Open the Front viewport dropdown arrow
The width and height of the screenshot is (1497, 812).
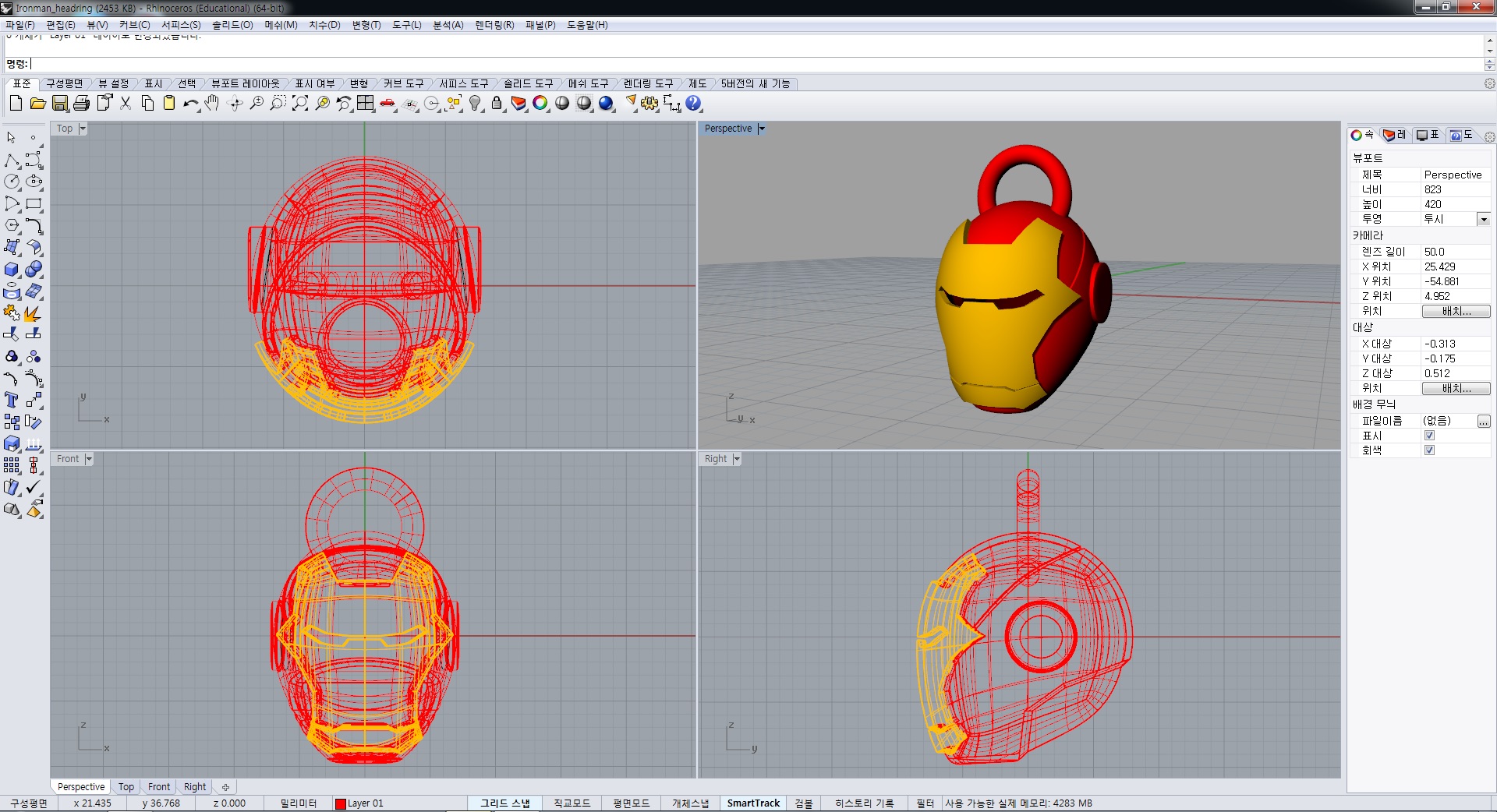89,459
